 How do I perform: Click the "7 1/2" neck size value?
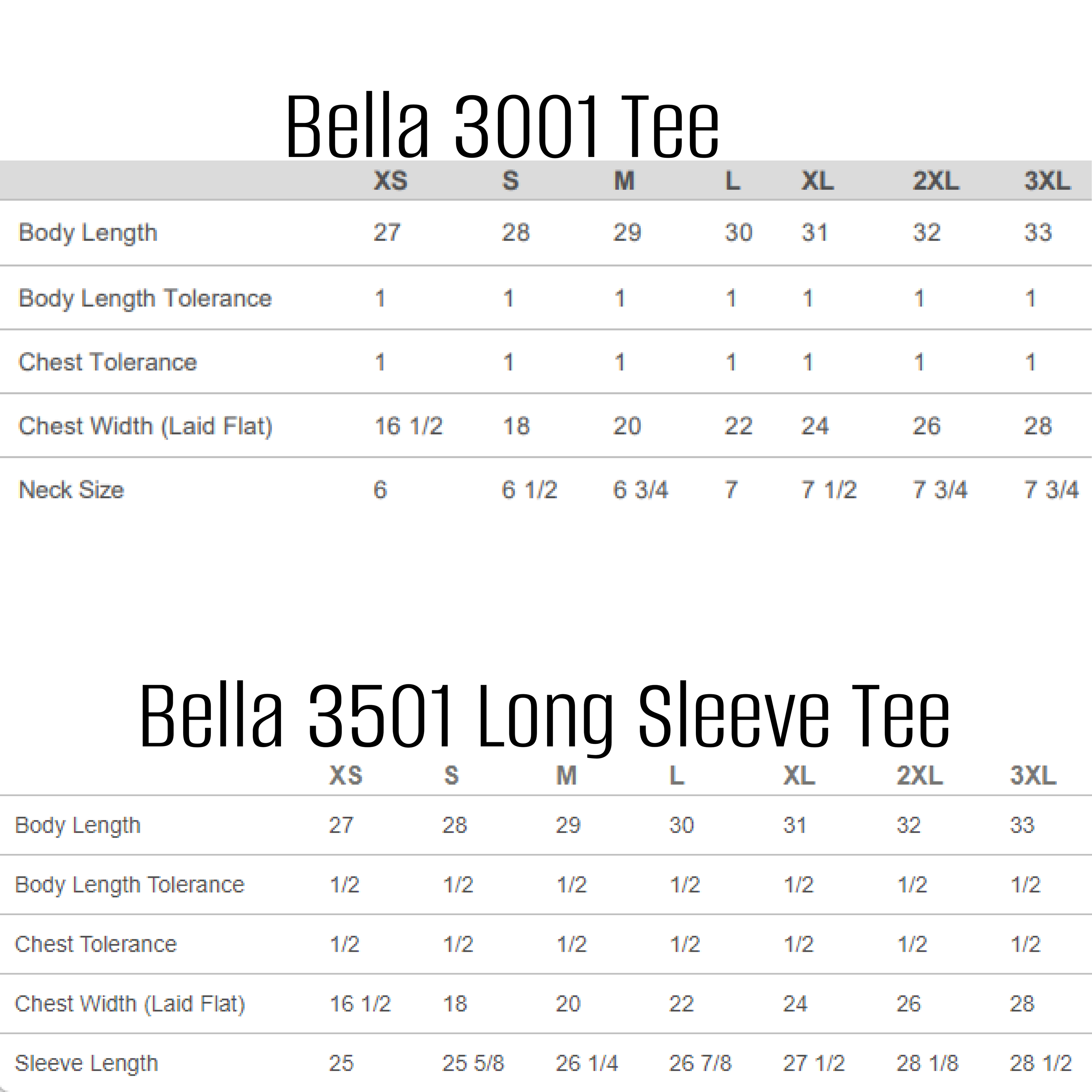pos(829,490)
